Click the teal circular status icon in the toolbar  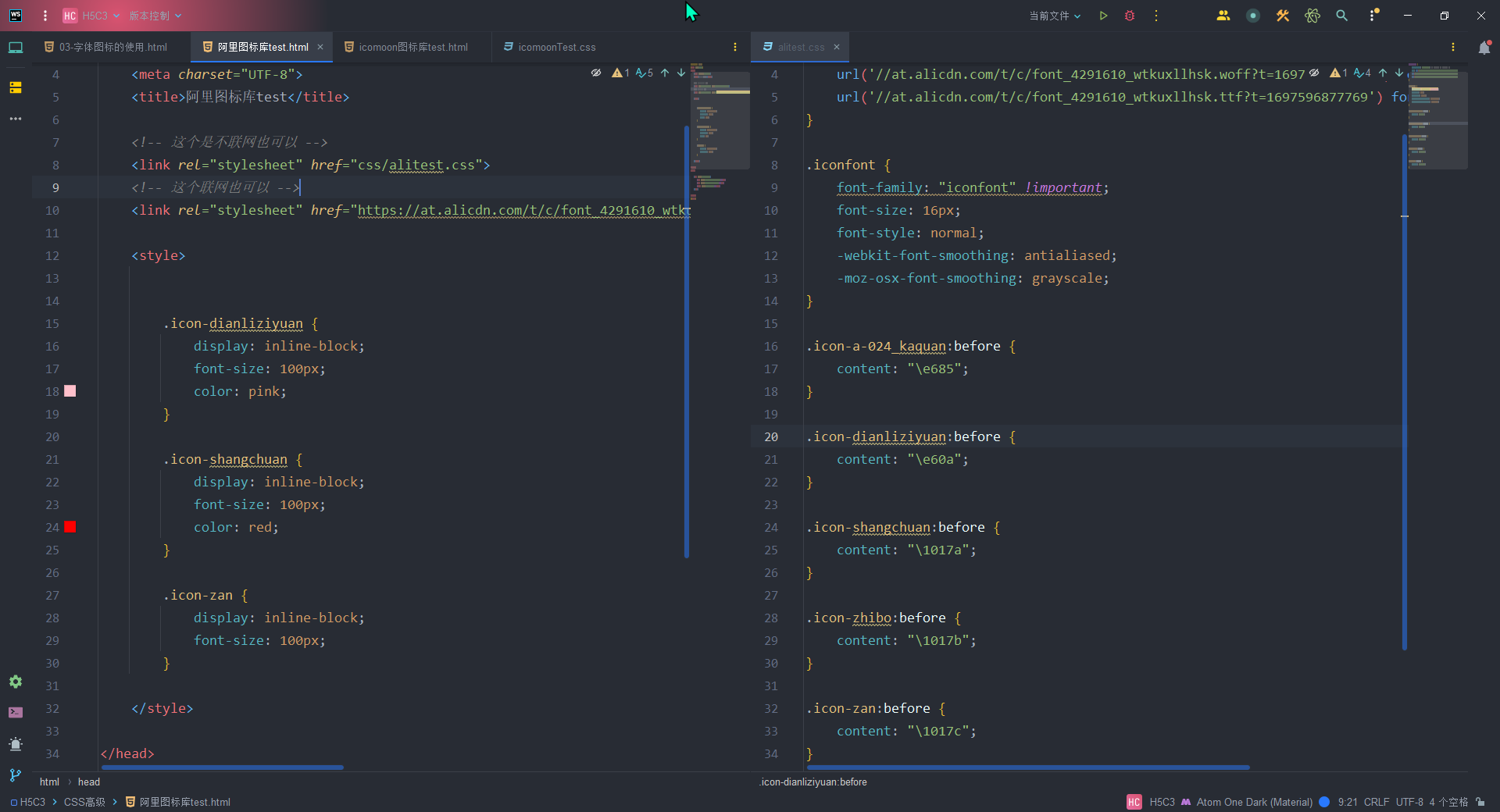point(1253,16)
